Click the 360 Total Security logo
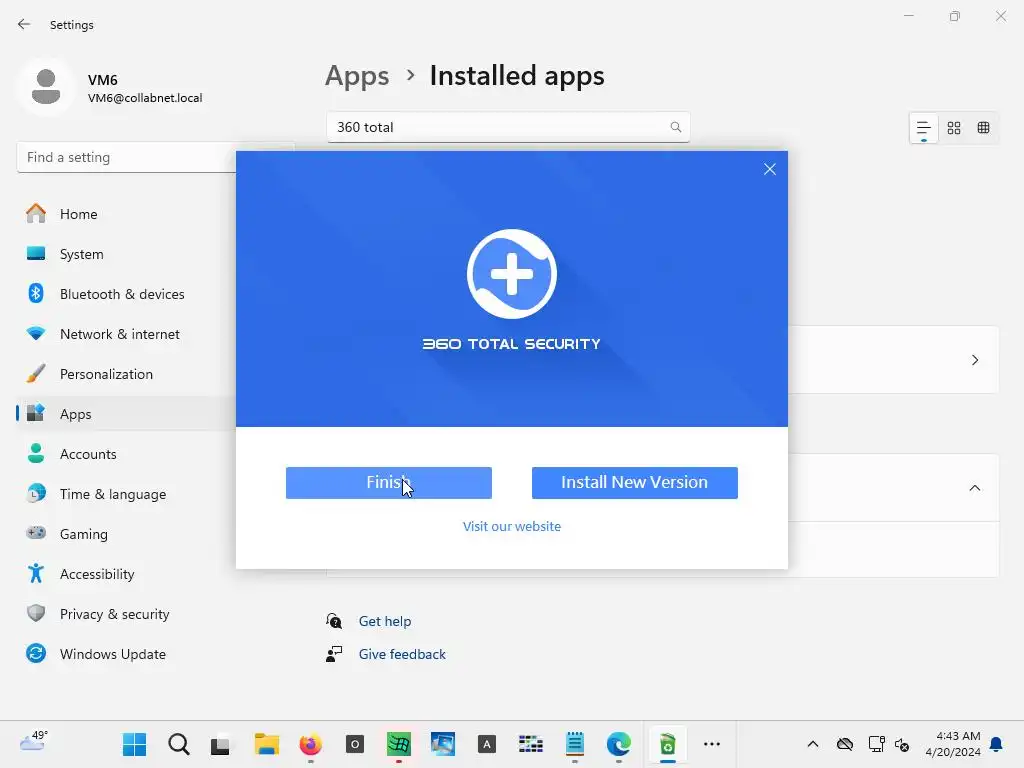 point(511,274)
